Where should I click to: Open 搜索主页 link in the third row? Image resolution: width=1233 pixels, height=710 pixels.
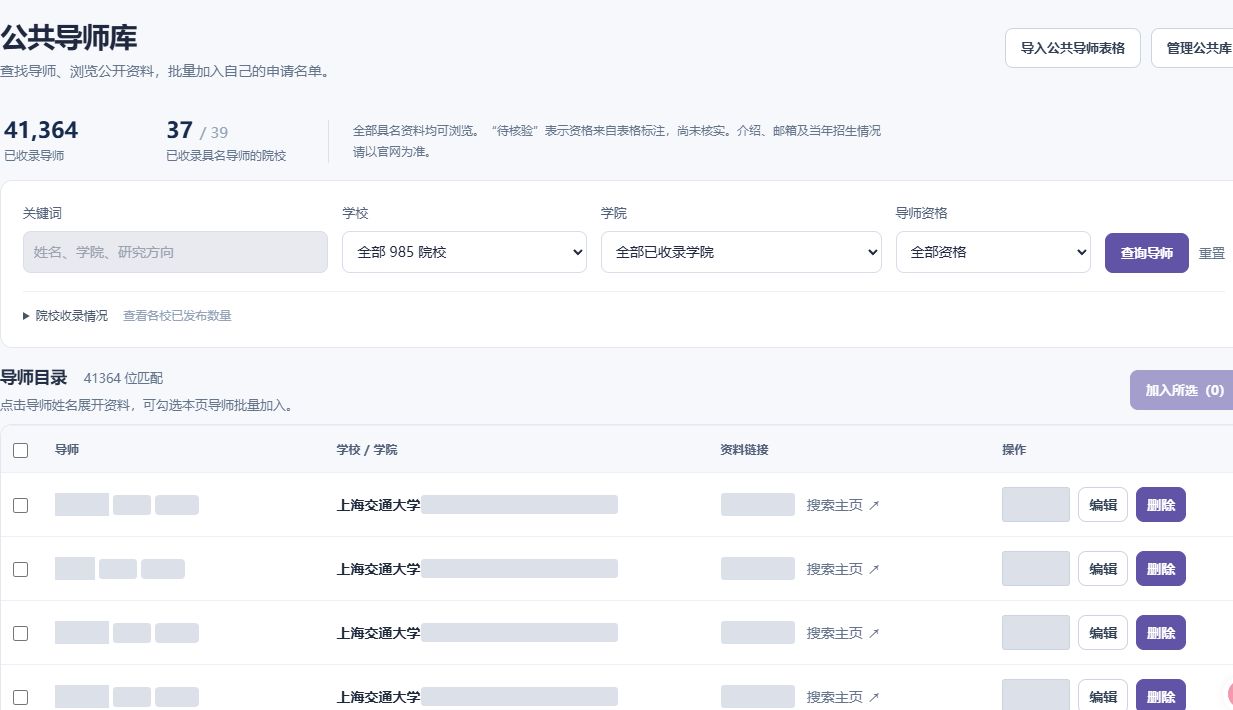point(843,633)
